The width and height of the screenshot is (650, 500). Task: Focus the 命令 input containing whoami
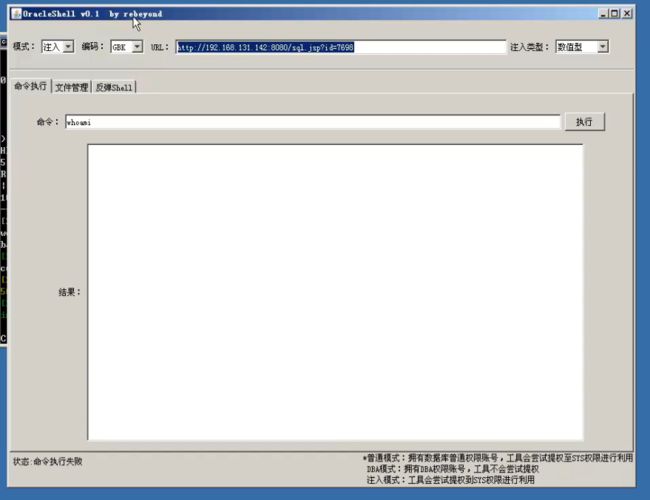(x=313, y=122)
